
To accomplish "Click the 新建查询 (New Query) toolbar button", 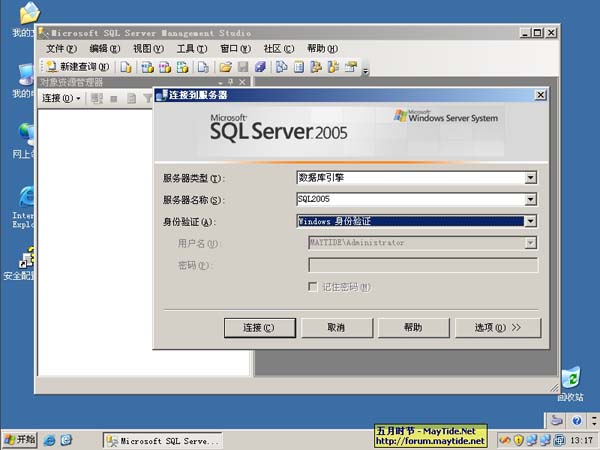I will [x=78, y=67].
